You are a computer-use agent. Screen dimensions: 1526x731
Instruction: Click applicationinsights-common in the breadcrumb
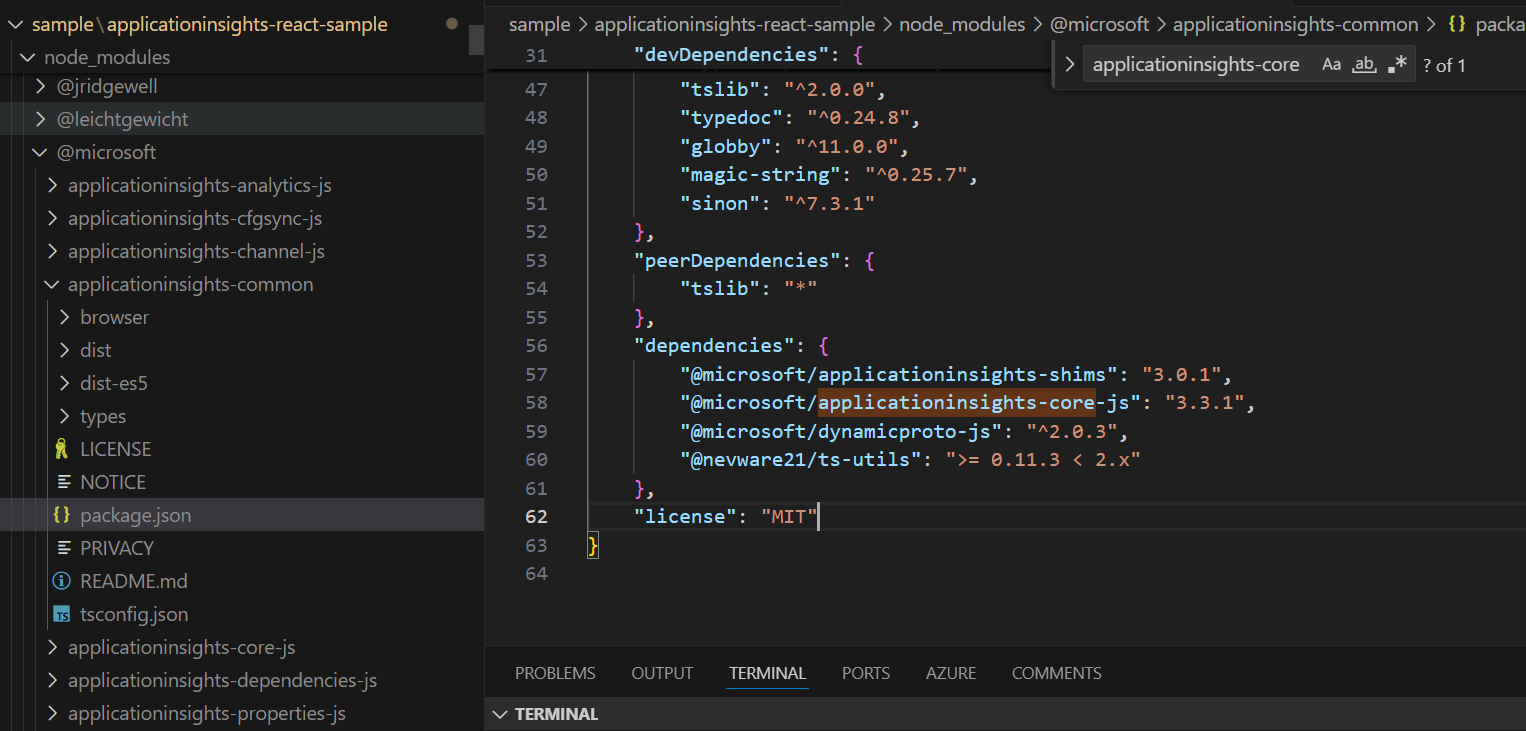(1296, 24)
